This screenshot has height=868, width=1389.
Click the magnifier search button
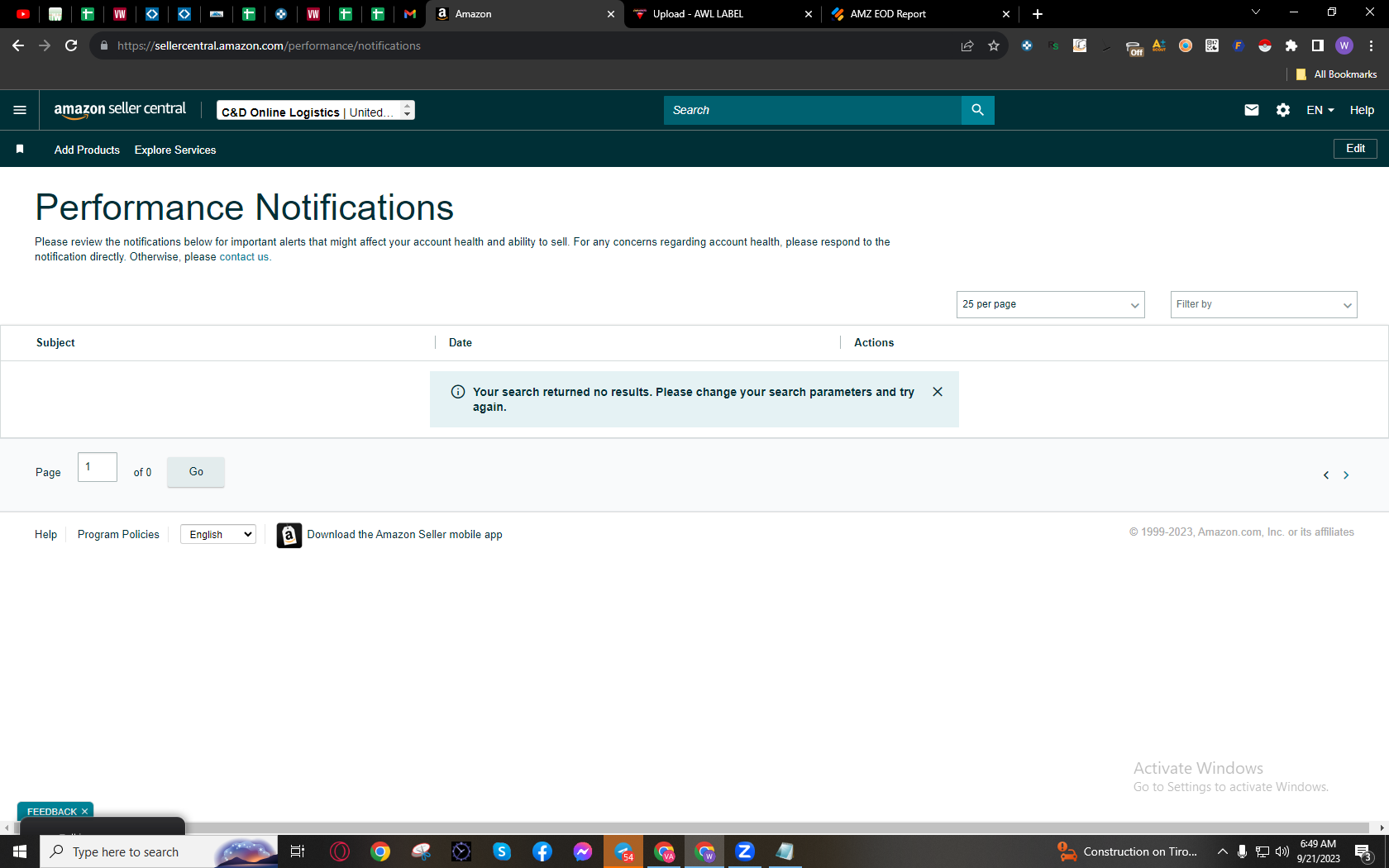[977, 110]
